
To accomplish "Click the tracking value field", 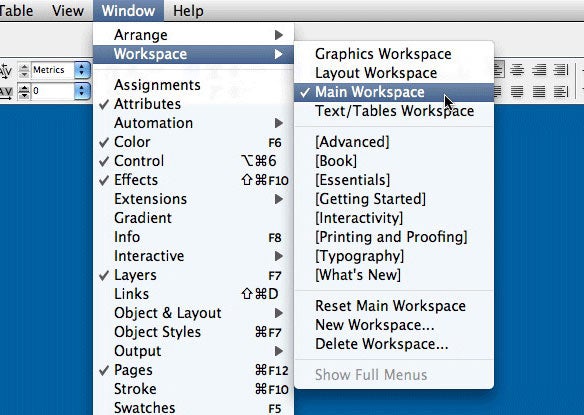I will (53, 91).
